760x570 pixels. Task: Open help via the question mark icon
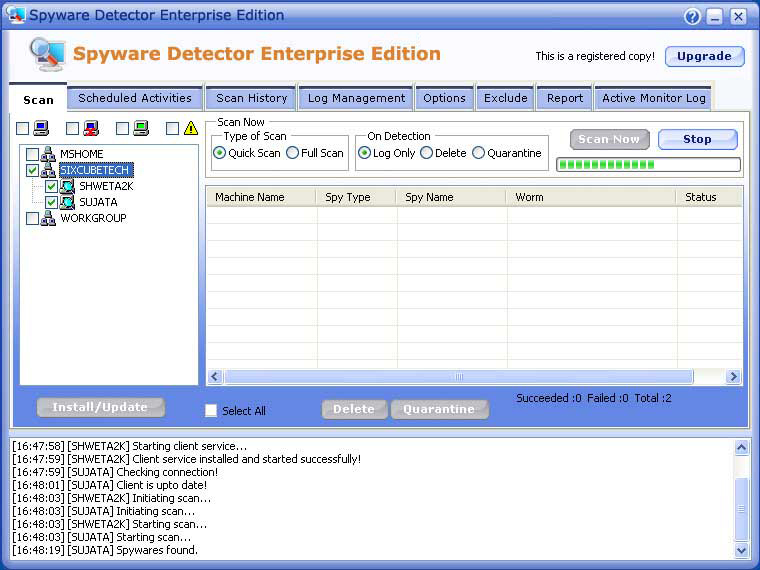coord(692,17)
